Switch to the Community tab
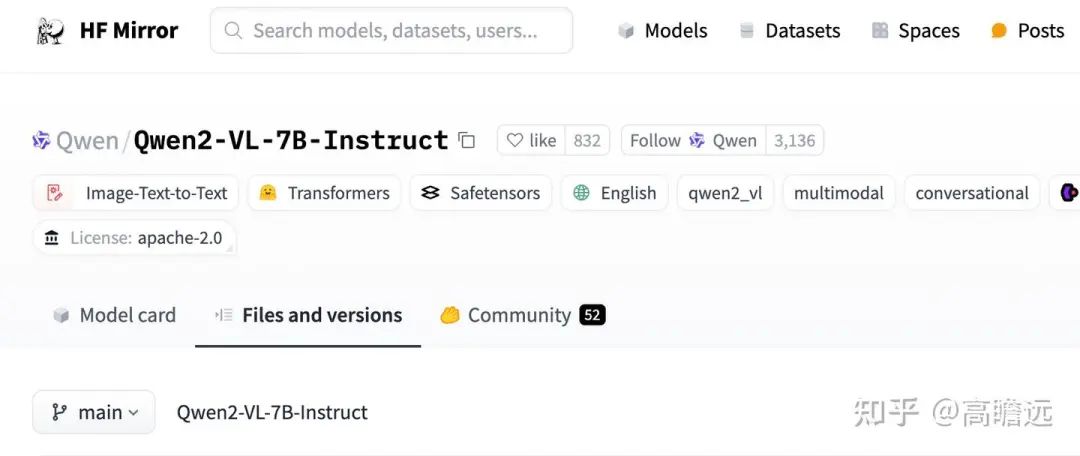Screen dimensions: 1080x456 pos(523,315)
